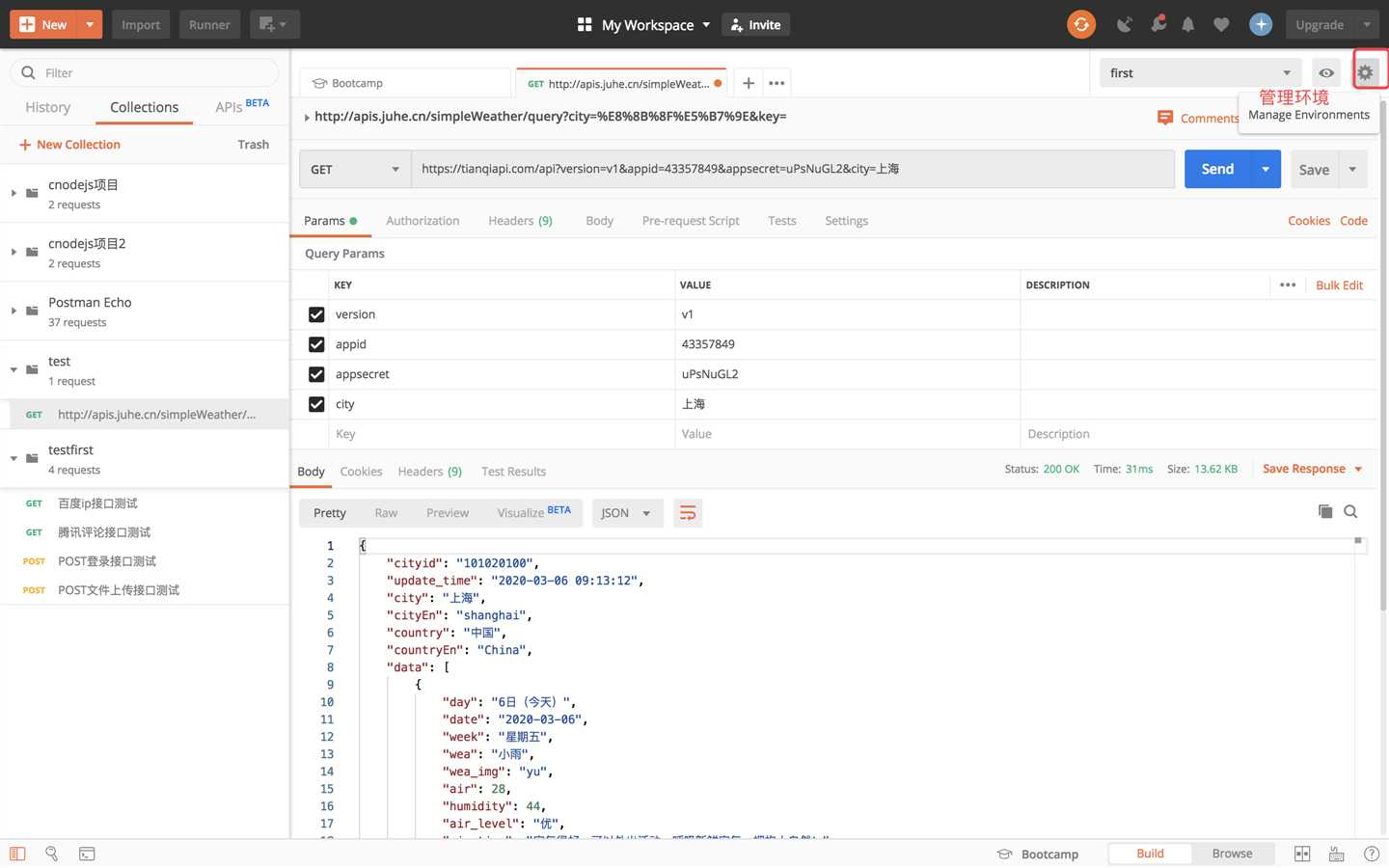This screenshot has height=868, width=1389.
Task: Switch to Browse mode
Action: click(1232, 854)
